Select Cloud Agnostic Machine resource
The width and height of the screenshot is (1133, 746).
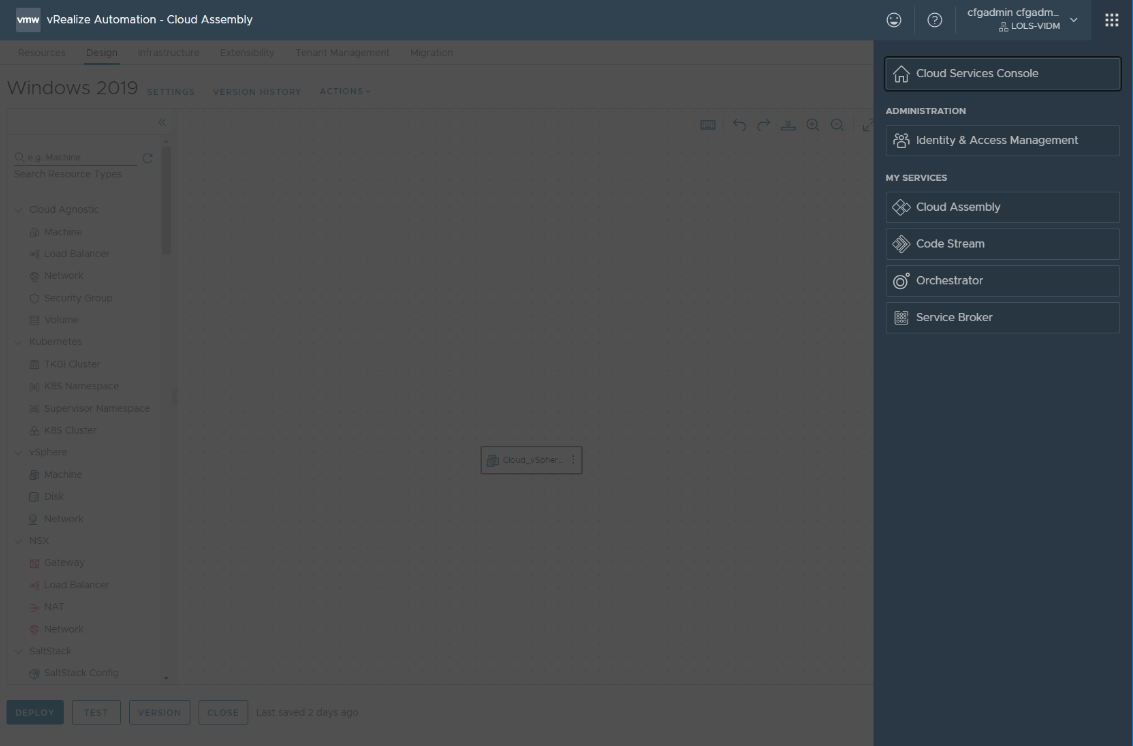55,232
